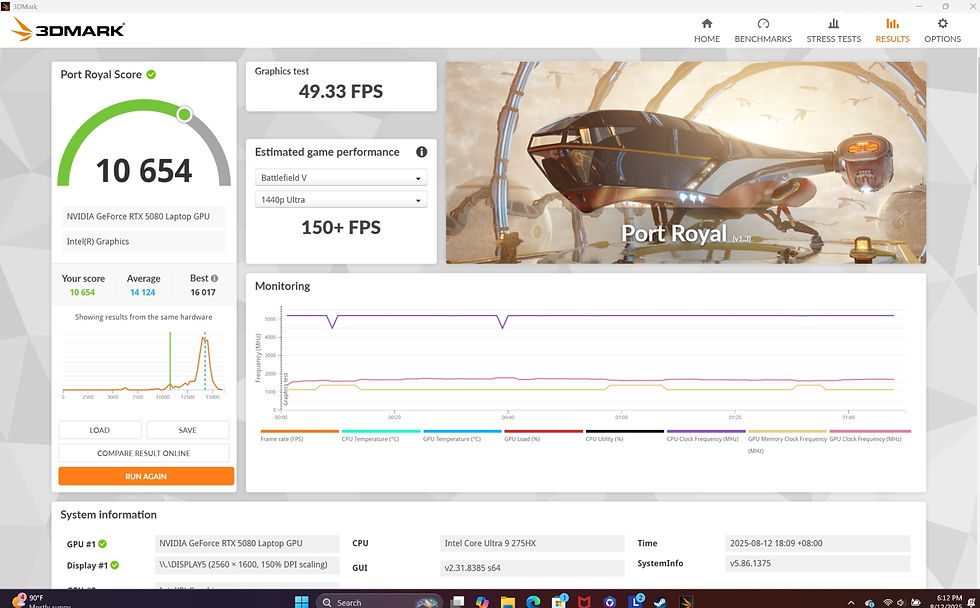Click the Port Royal preview image

(686, 162)
